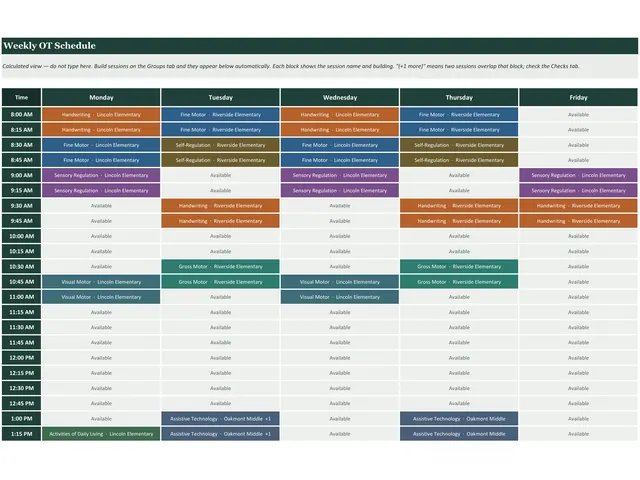Select the Thursday column header
640x480 pixels.
[459, 98]
